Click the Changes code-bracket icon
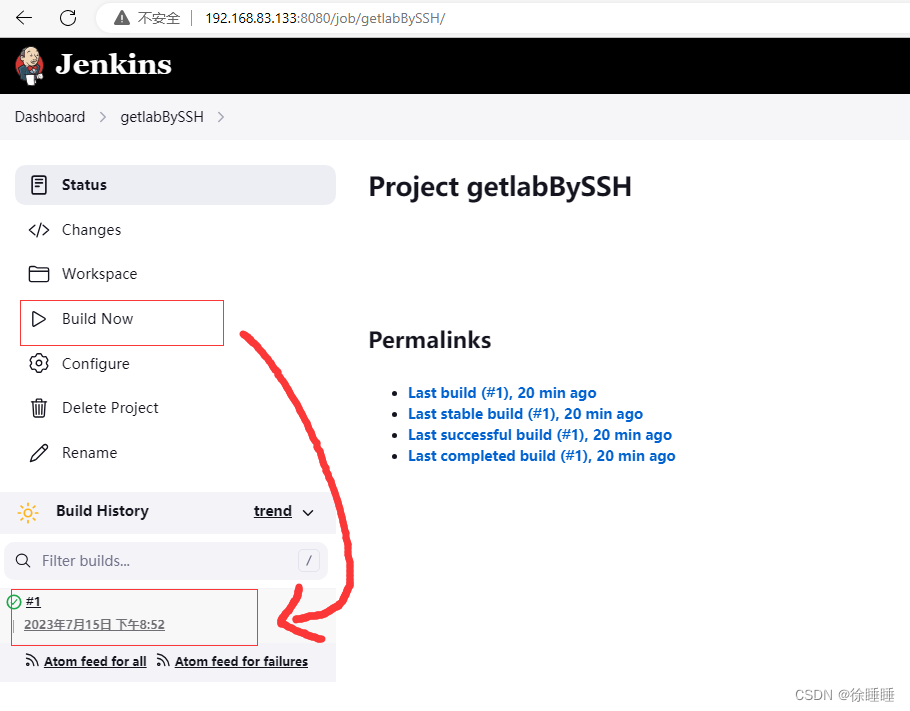The image size is (910, 711). pyautogui.click(x=39, y=230)
